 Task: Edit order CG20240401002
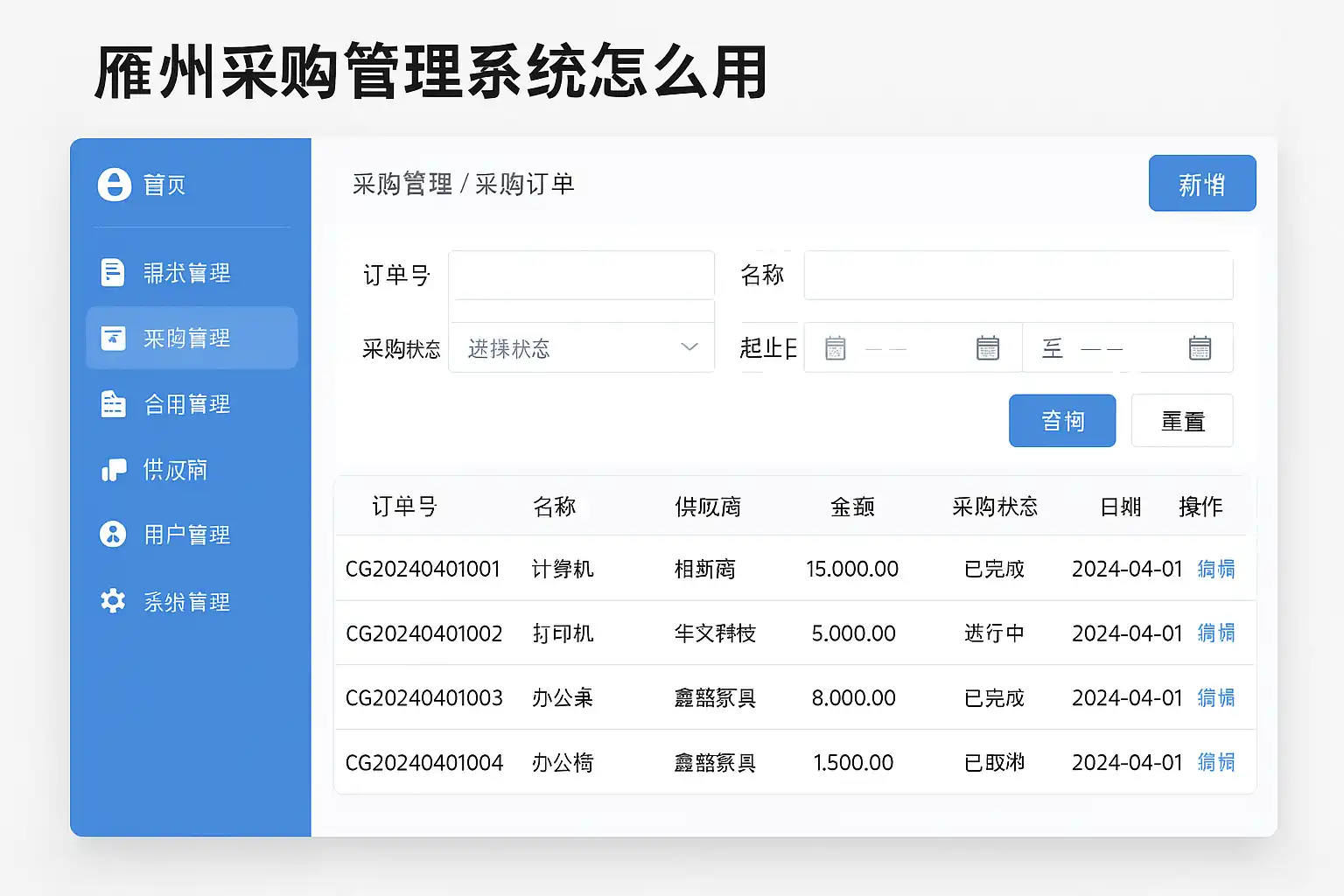click(1216, 633)
